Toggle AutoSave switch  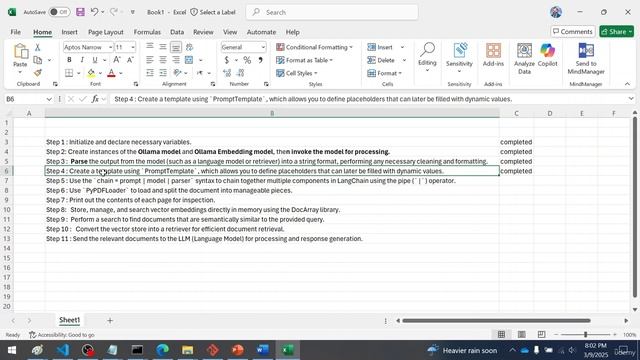tap(59, 12)
